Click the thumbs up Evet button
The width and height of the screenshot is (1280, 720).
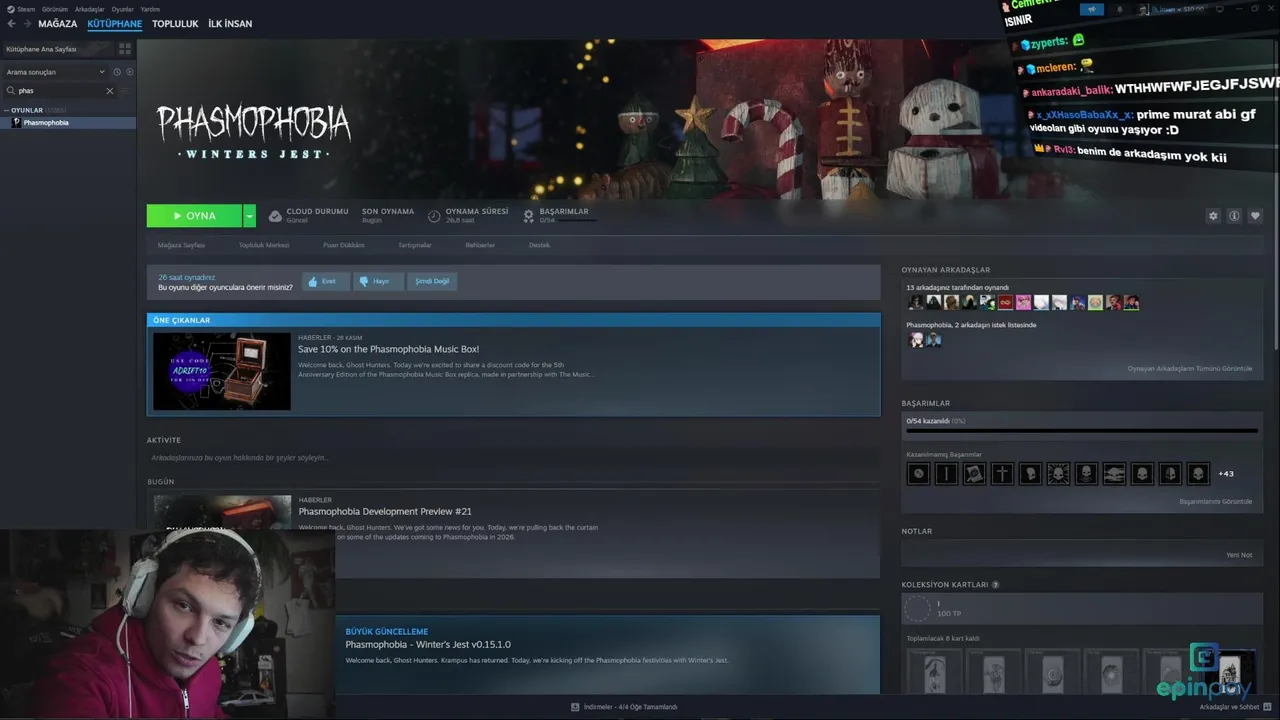point(326,281)
